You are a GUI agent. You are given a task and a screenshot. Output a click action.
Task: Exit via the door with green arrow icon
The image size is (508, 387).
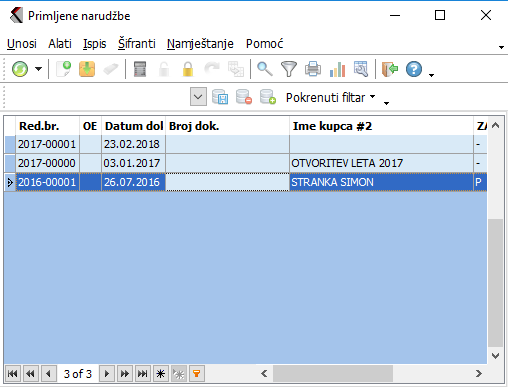tap(390, 69)
